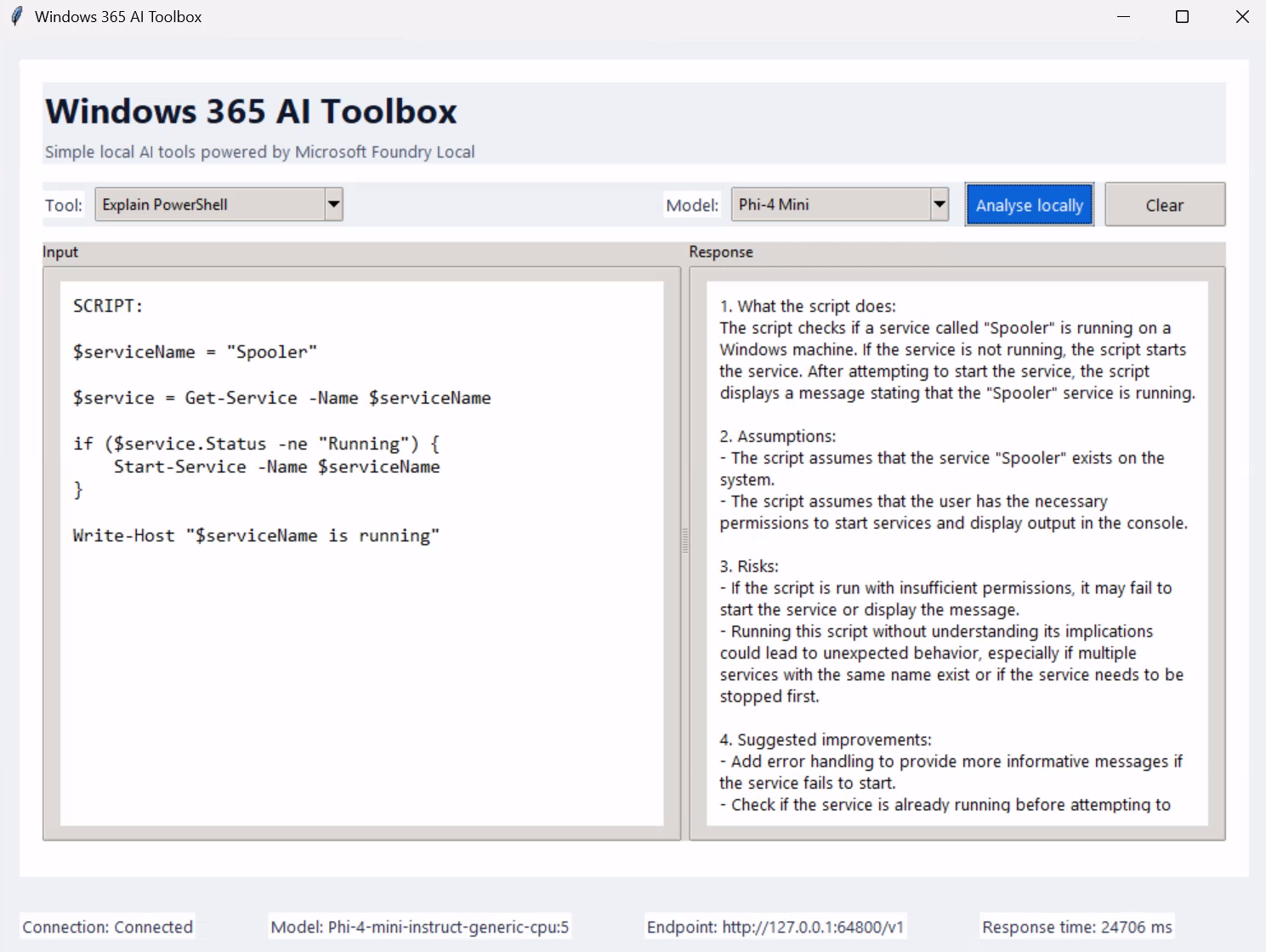The width and height of the screenshot is (1266, 952).
Task: Click the 'Connection: Connected' status text
Action: pos(108,926)
